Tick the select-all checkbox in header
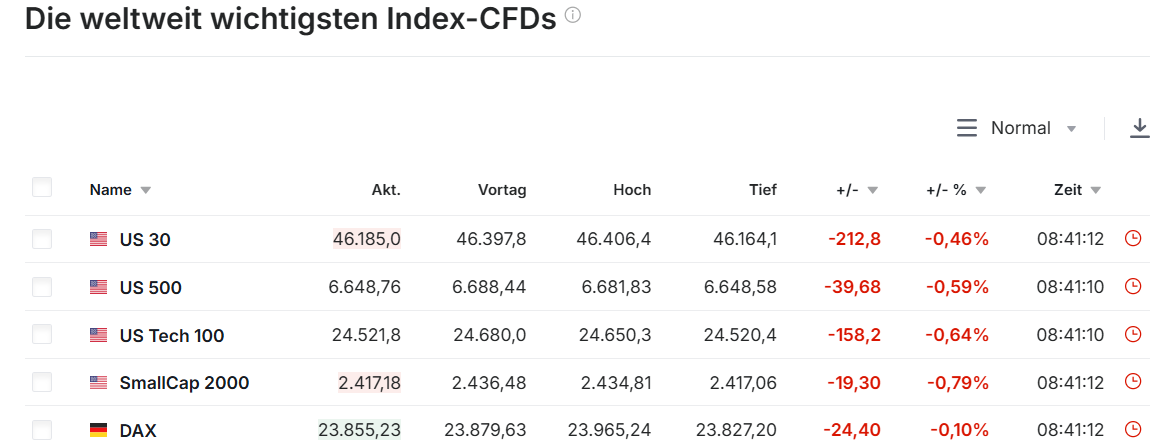The image size is (1157, 447). 42,187
